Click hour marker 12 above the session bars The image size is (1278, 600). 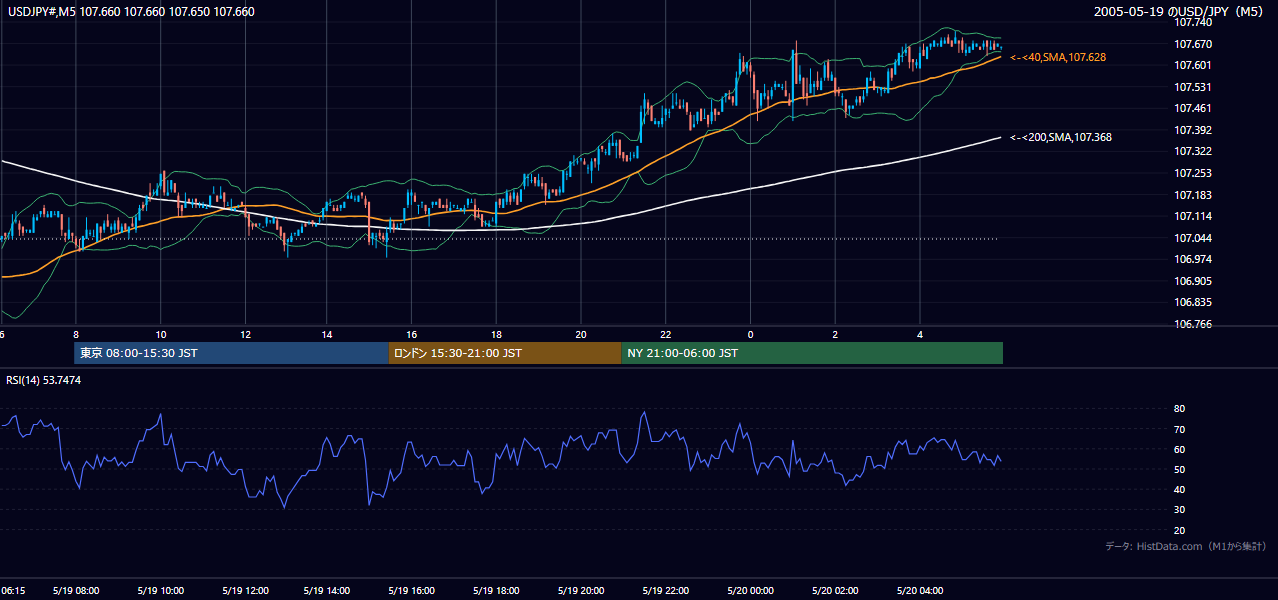(x=246, y=334)
